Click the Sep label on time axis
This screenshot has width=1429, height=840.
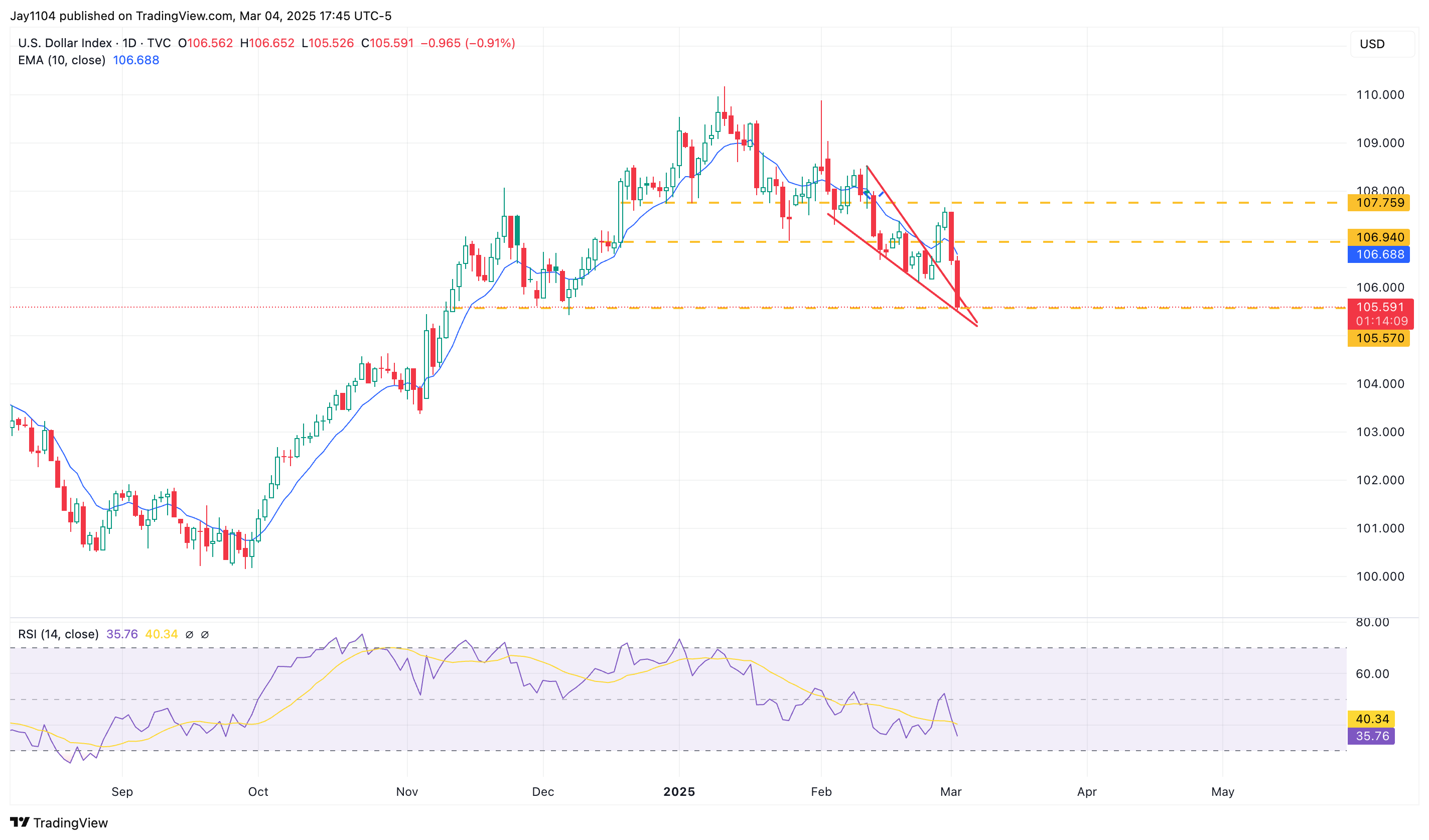(x=122, y=792)
